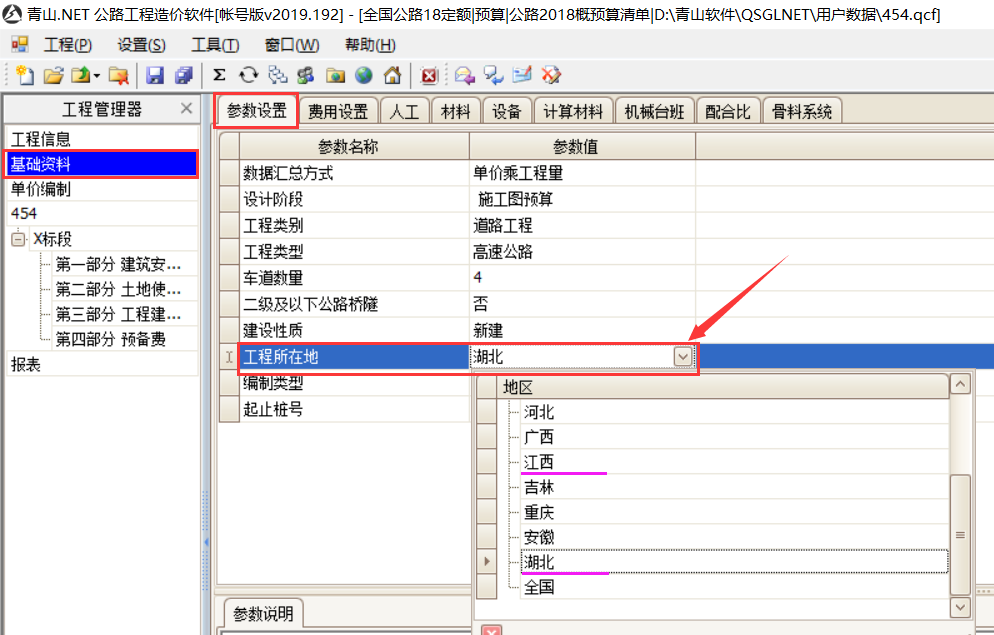The width and height of the screenshot is (994, 635).
Task: Click the house home icon
Action: 392,75
